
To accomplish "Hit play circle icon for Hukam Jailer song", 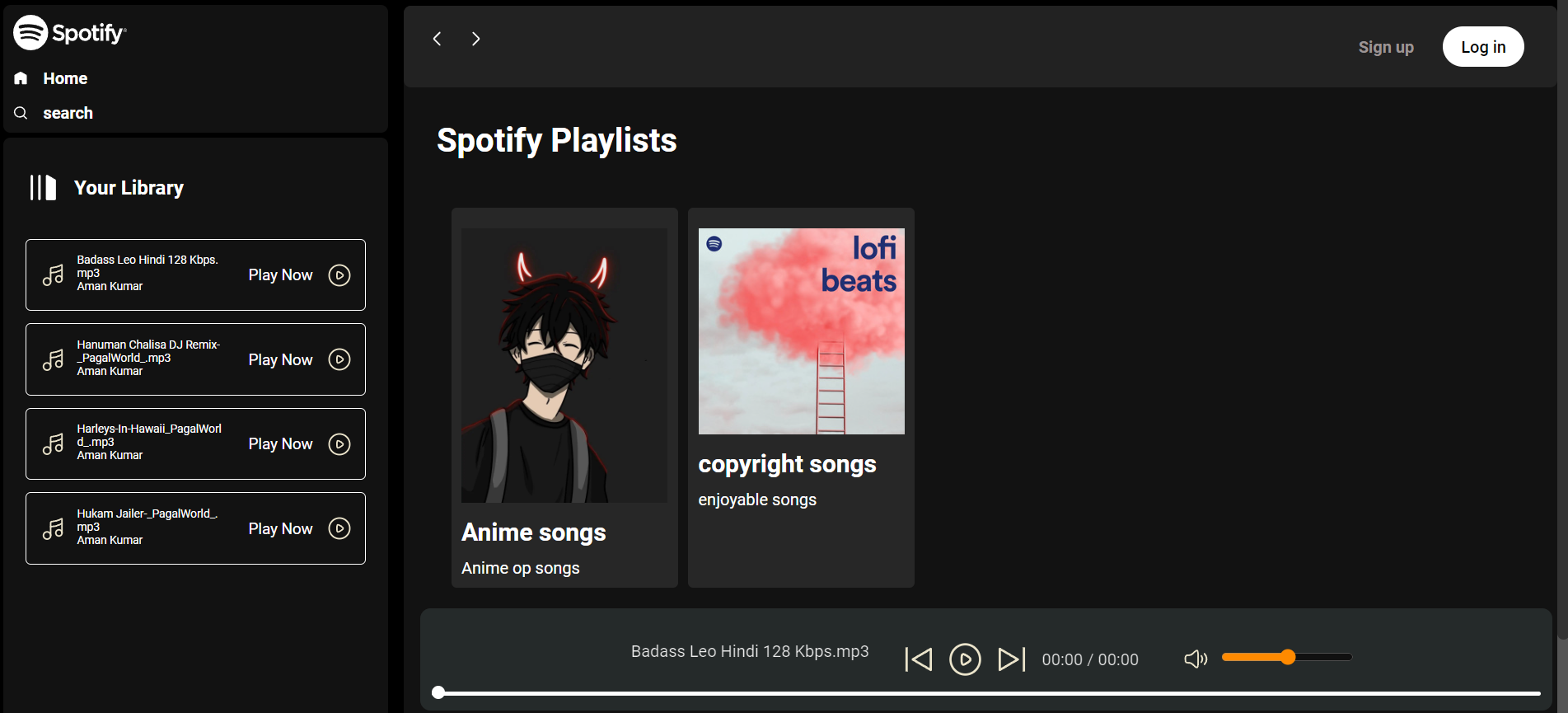I will [339, 528].
